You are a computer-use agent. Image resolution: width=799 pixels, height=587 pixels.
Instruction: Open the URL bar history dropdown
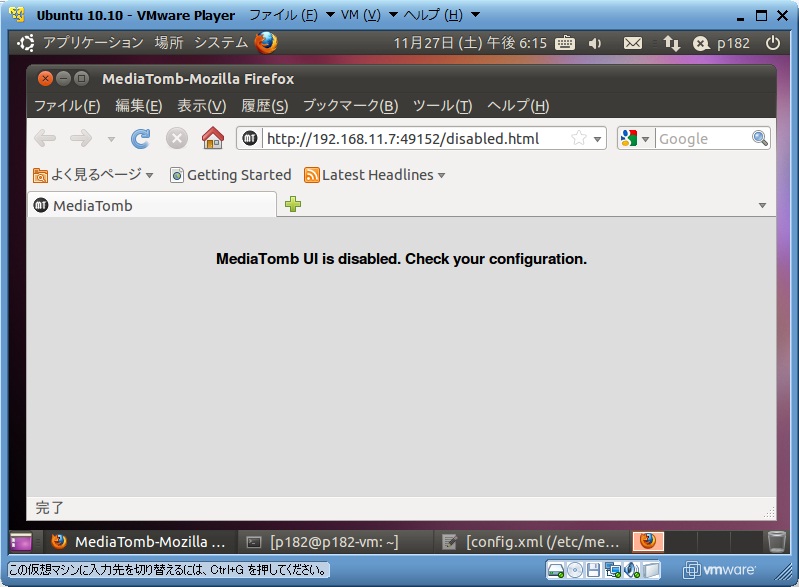(598, 139)
